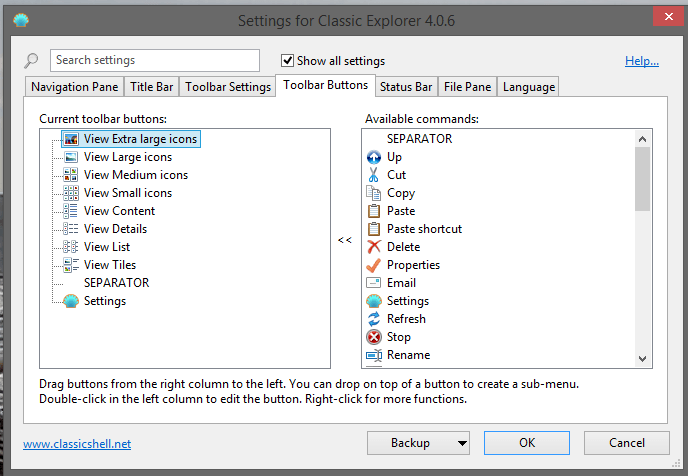Click inside the Search settings field
The height and width of the screenshot is (476, 688).
[154, 61]
